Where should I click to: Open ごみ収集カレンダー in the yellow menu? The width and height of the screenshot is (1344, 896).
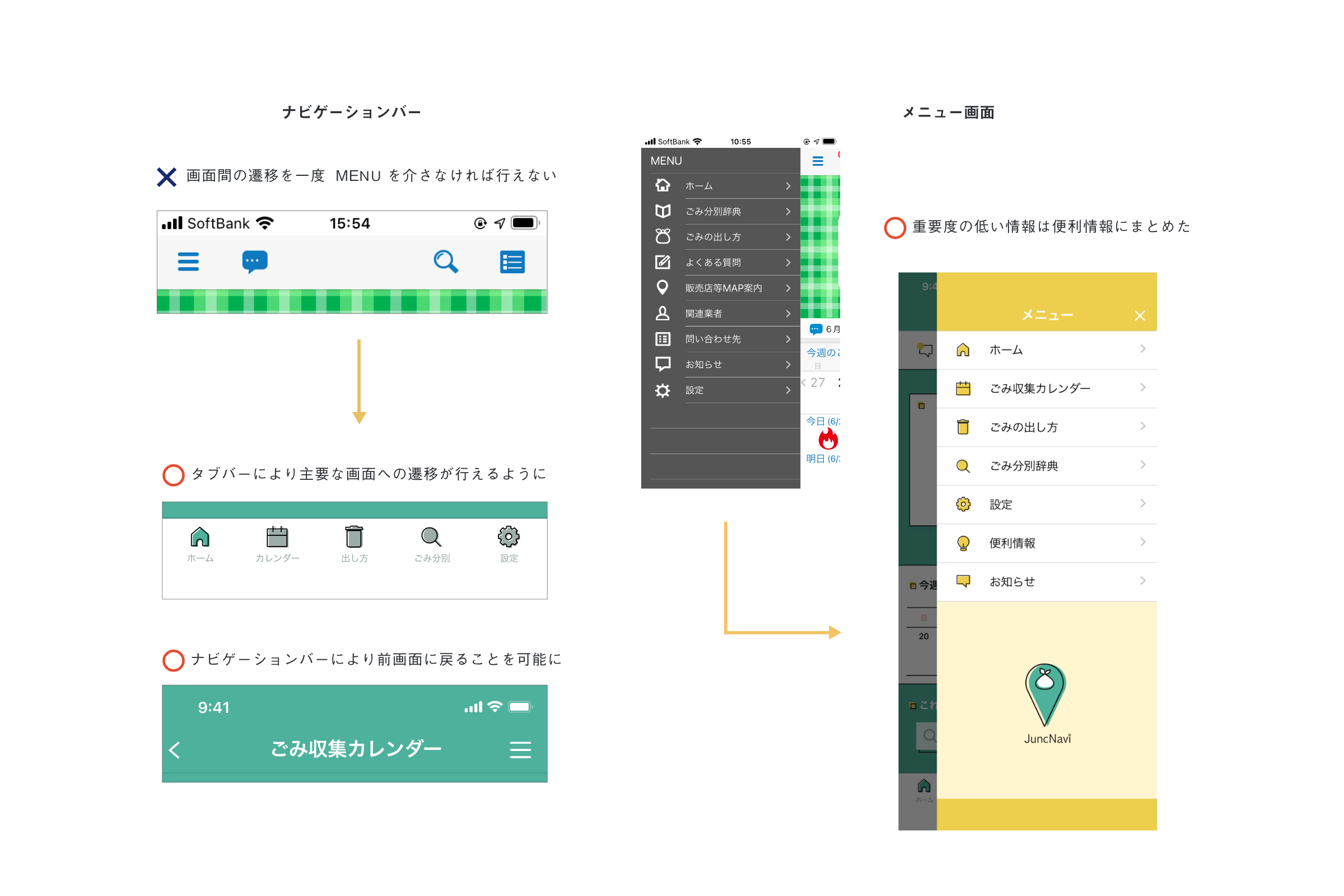click(1039, 389)
